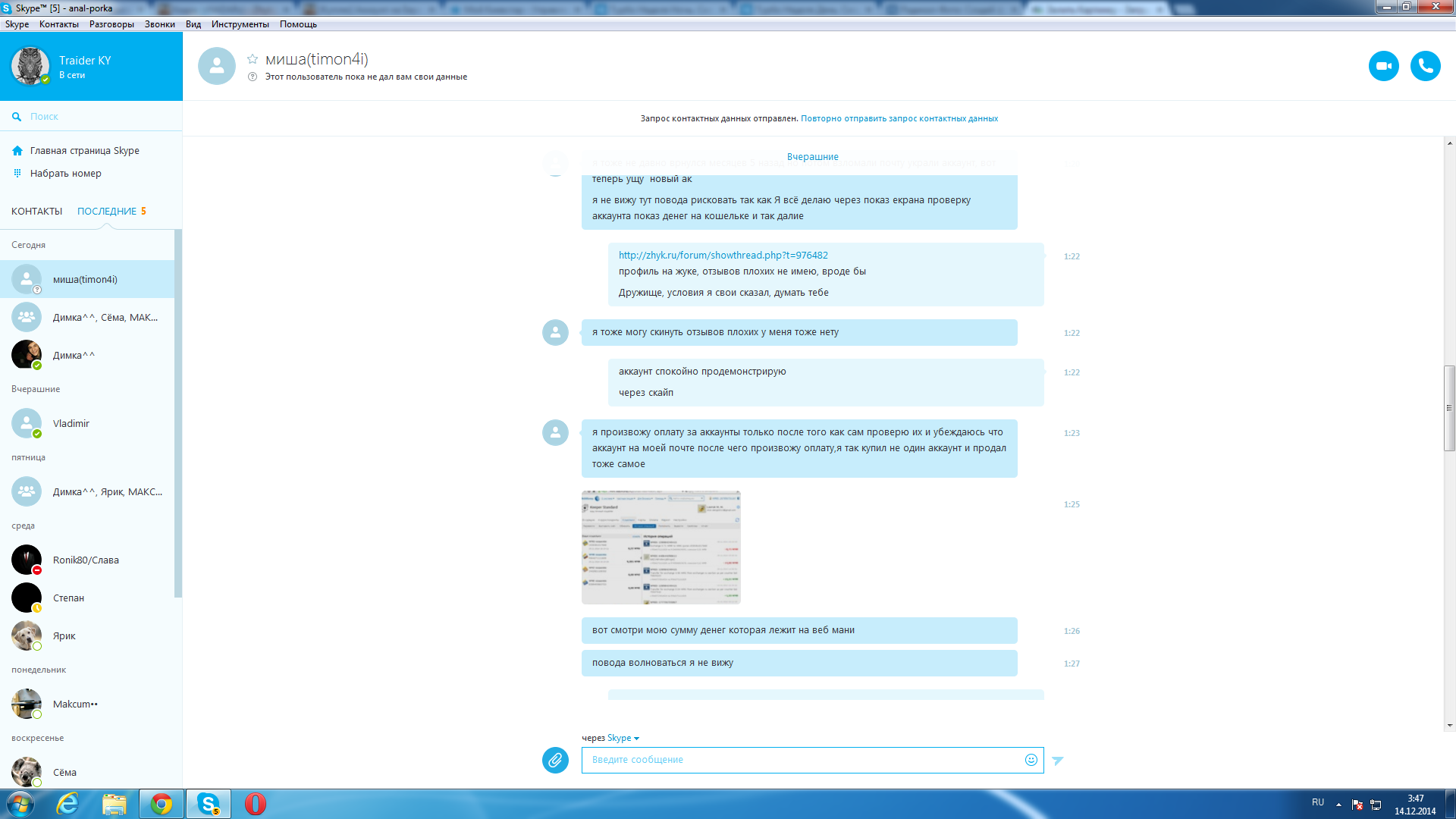
Task: Go to Главная страница Skype
Action: coord(85,151)
